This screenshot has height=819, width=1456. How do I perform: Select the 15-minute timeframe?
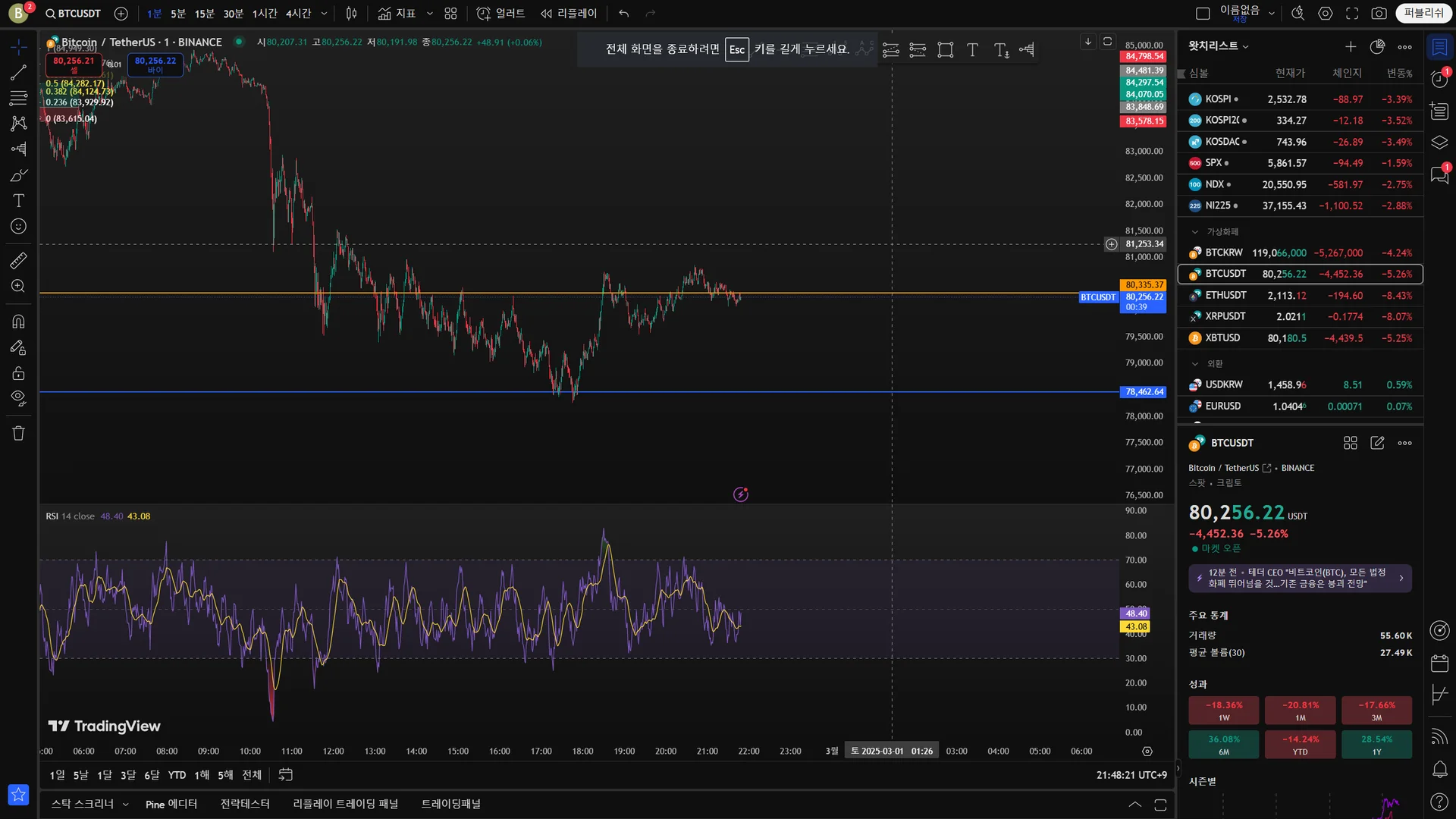click(204, 14)
